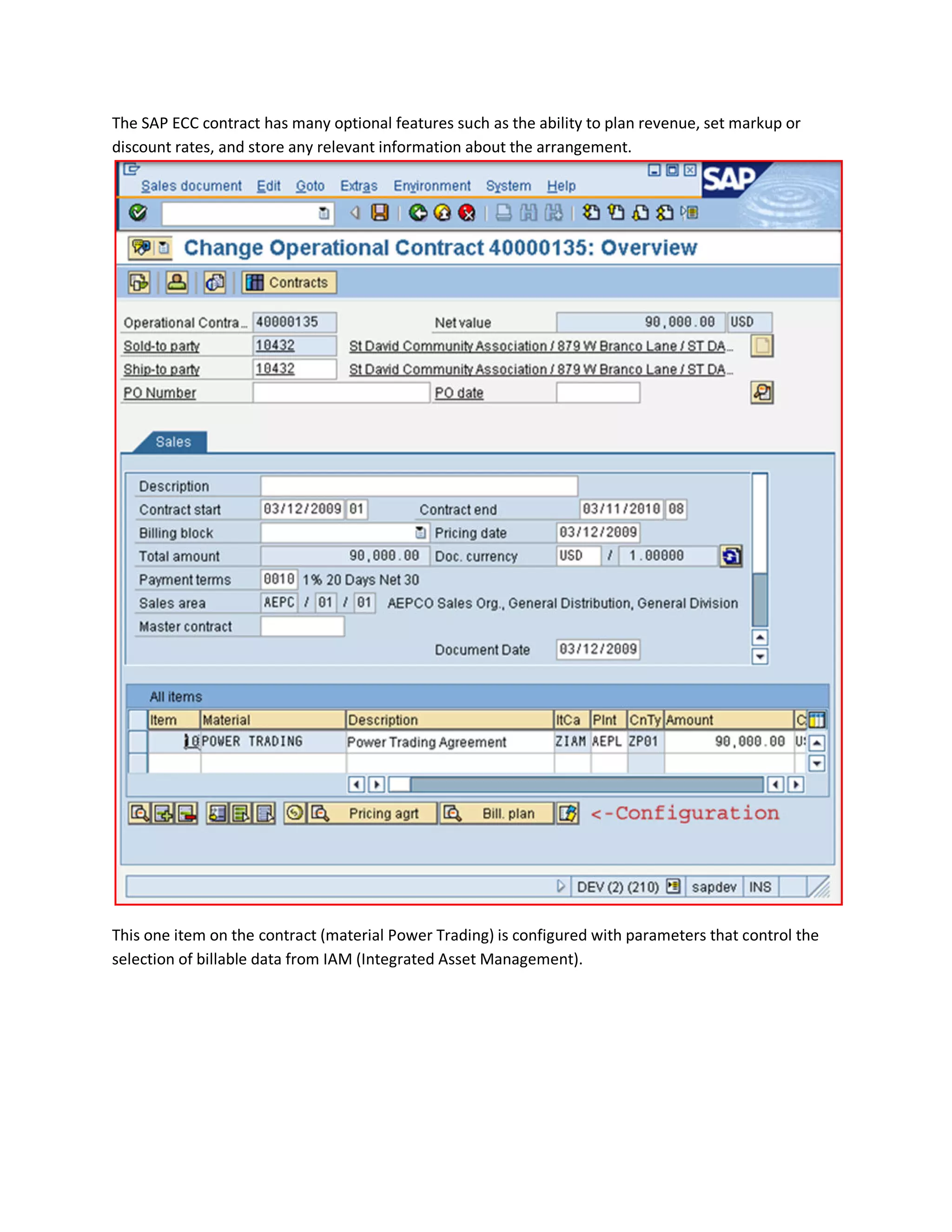
Task: Open the command field history dropdown
Action: point(324,213)
